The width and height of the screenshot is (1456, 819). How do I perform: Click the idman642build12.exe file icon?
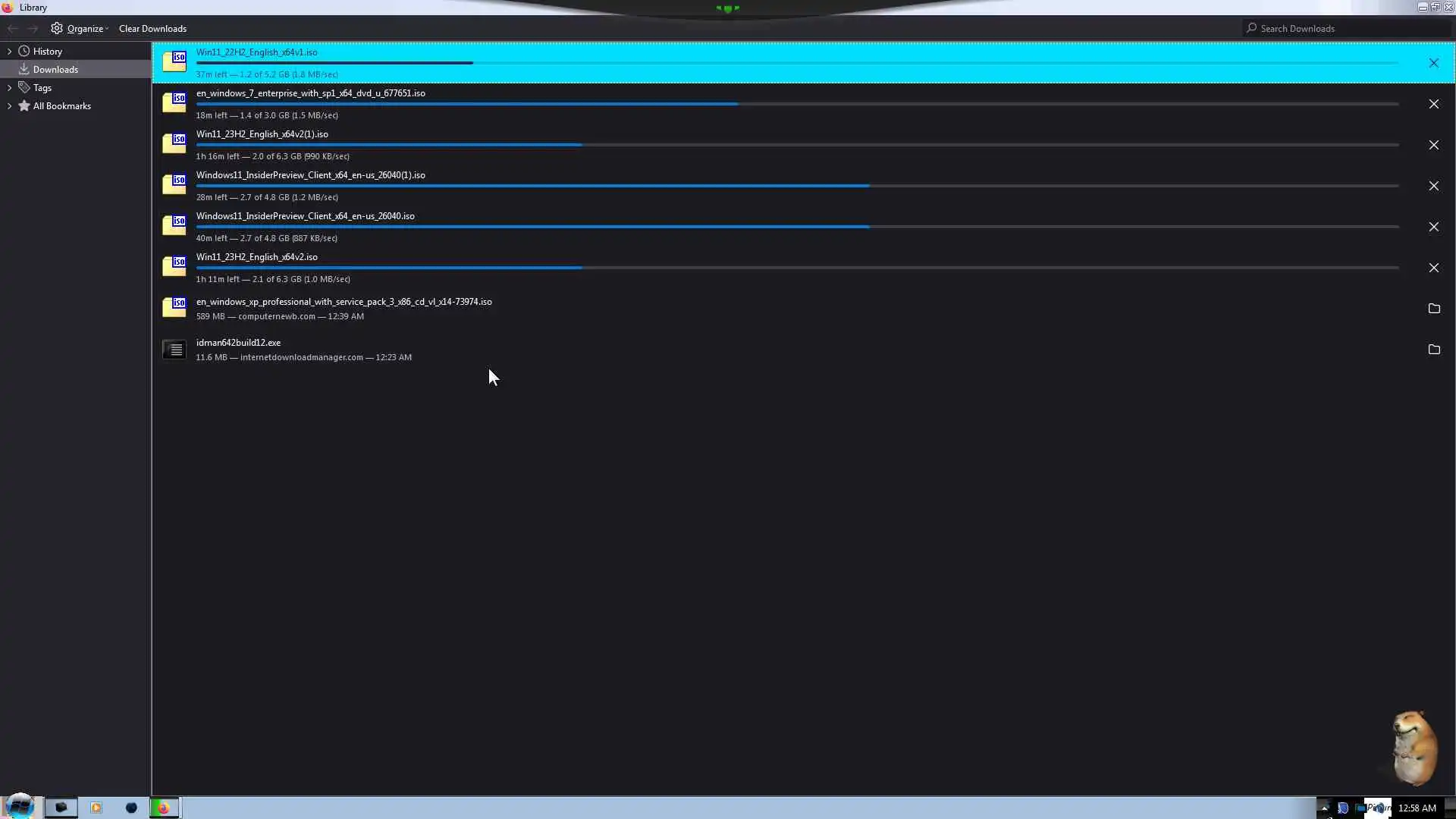click(x=174, y=350)
